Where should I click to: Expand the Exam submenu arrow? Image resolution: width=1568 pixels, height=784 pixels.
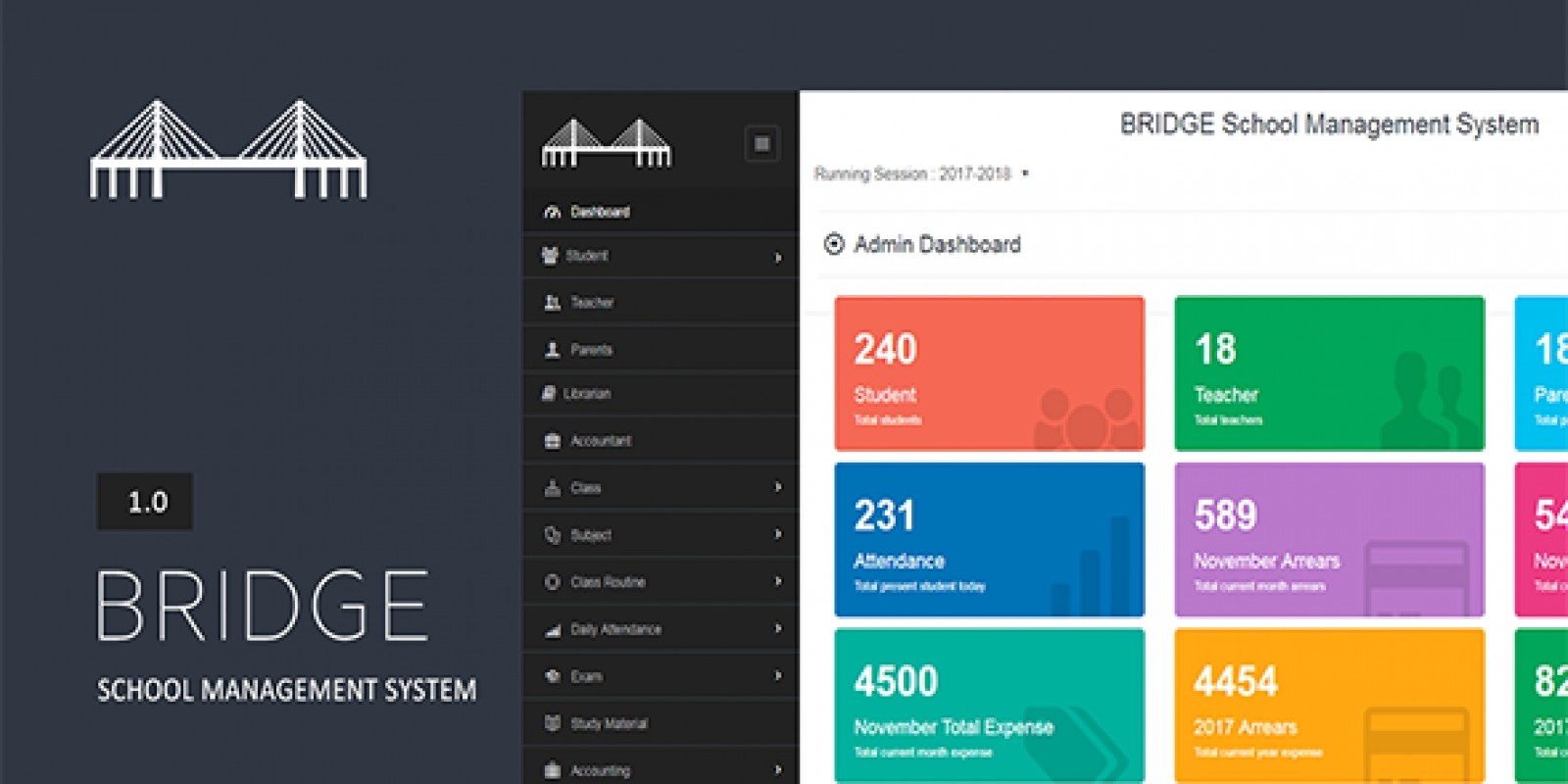point(778,675)
